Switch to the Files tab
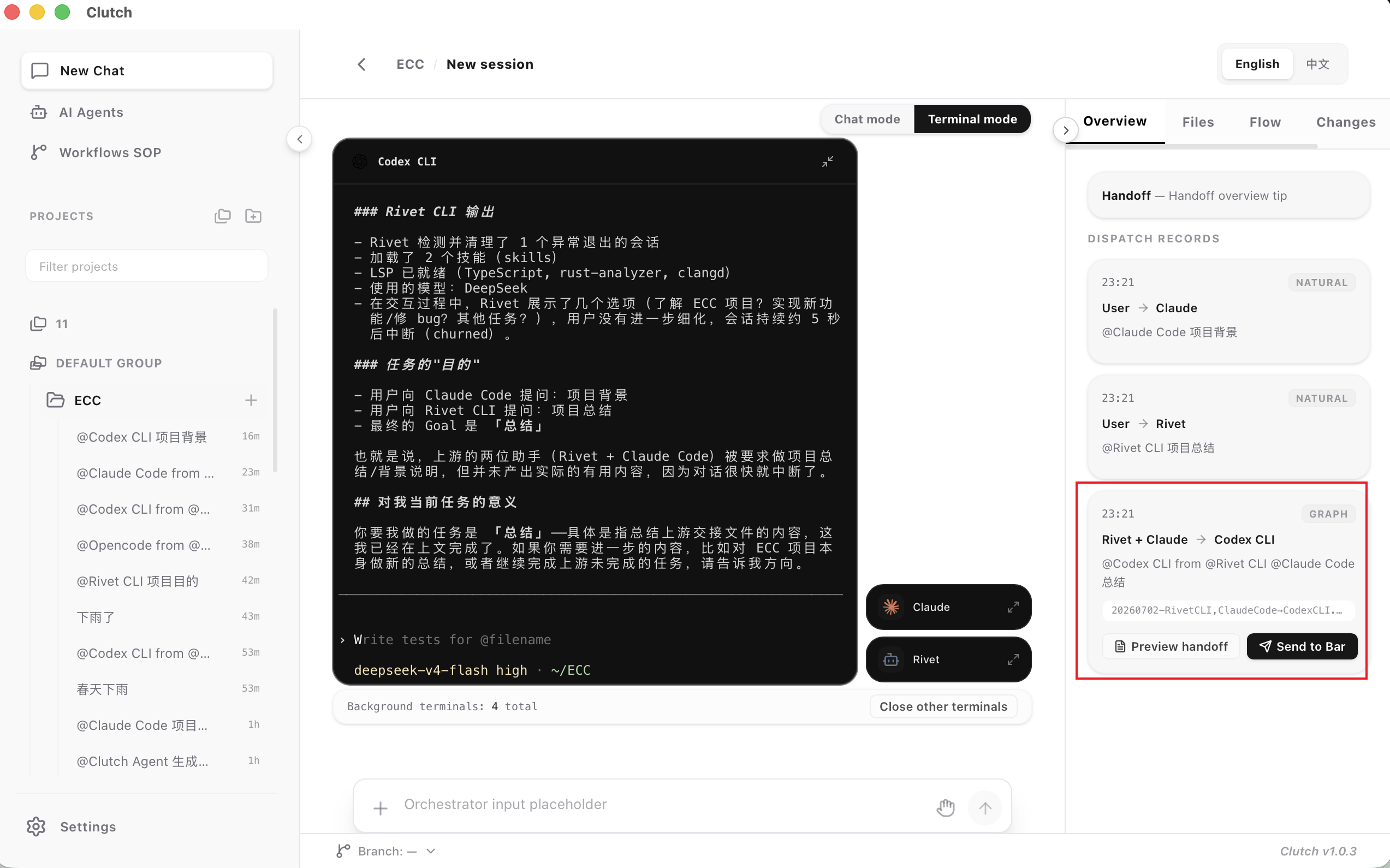Screen dimensions: 1390x868 (1198, 122)
